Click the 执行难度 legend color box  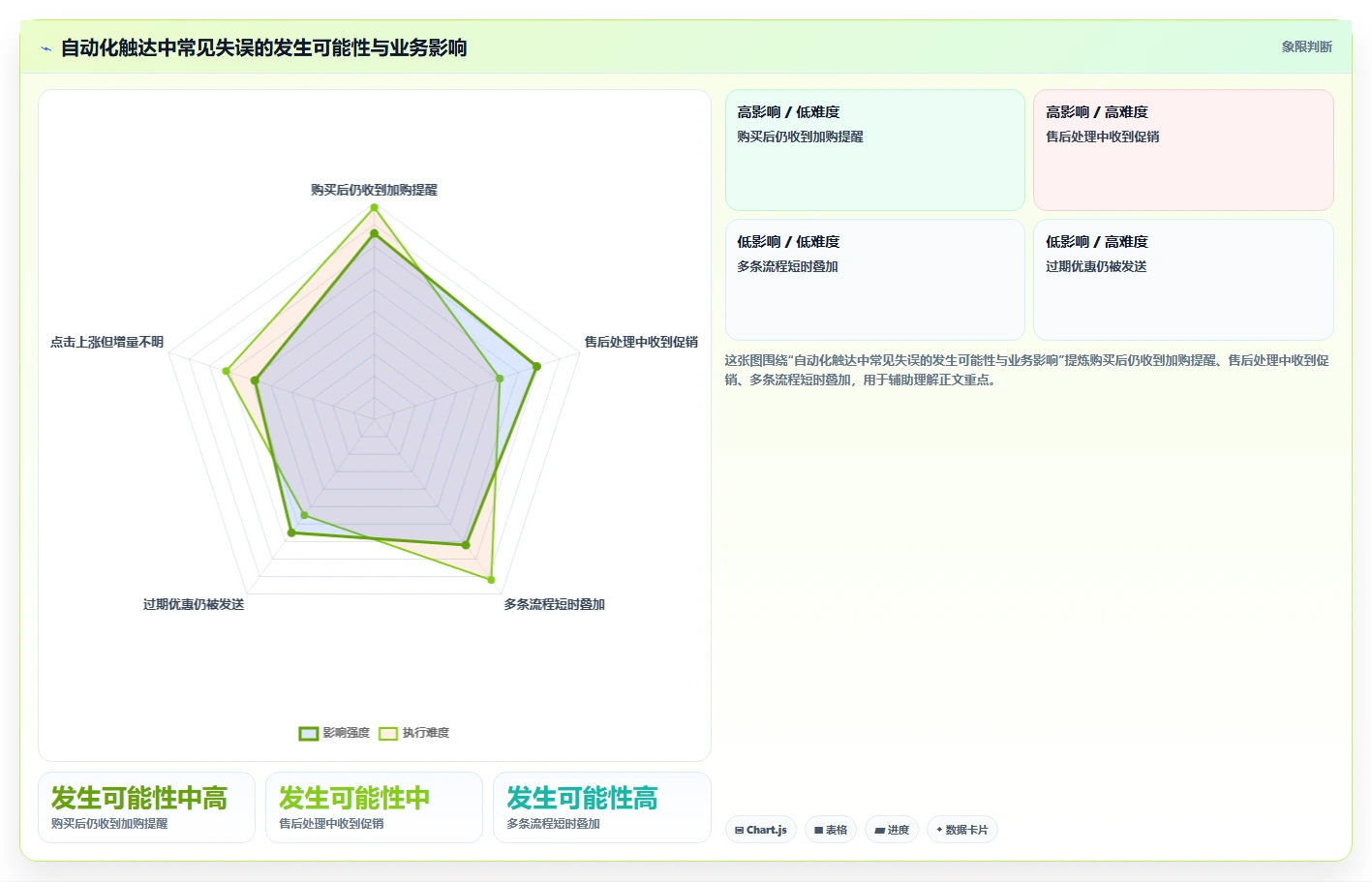pyautogui.click(x=388, y=733)
